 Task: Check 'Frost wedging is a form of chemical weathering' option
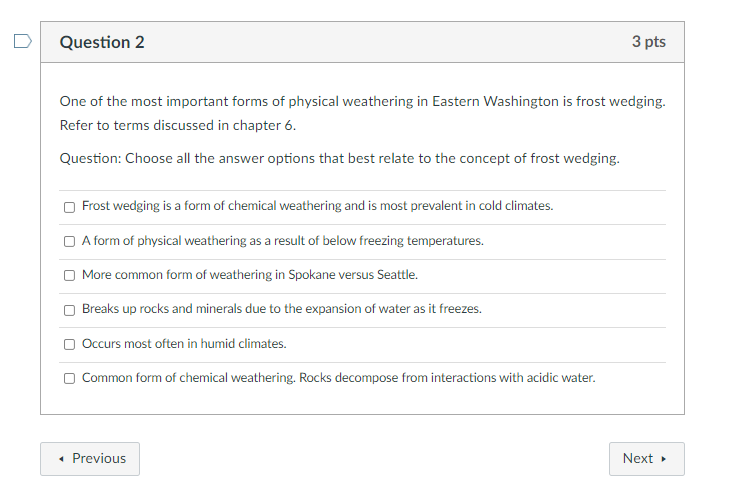tap(69, 207)
